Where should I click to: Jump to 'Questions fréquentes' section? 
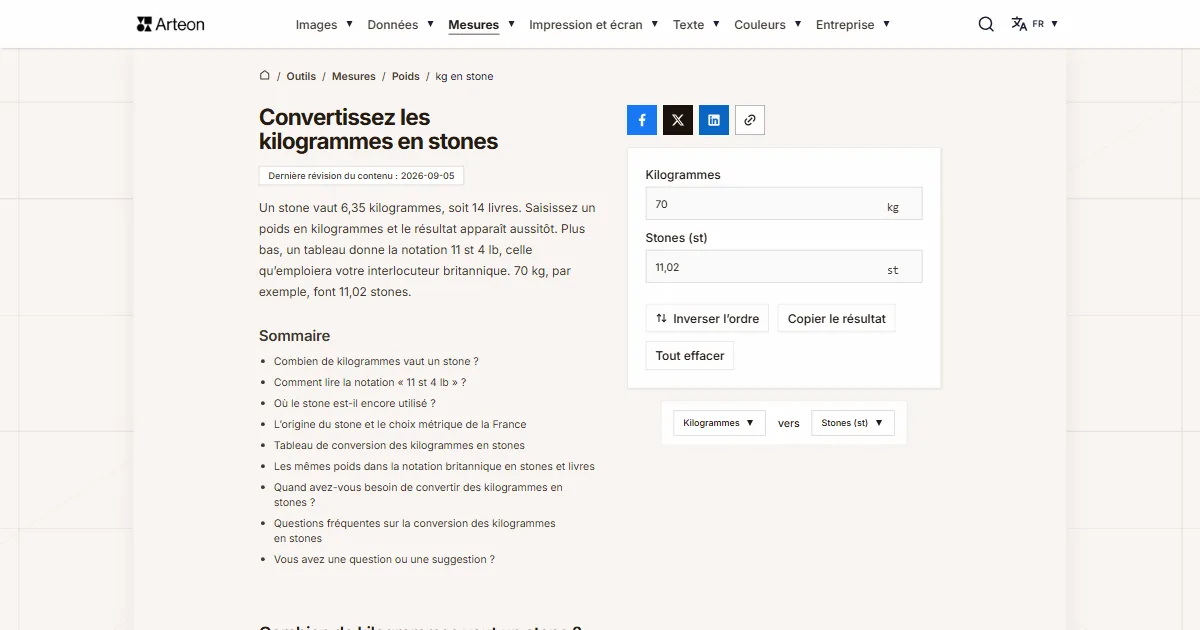(x=415, y=531)
